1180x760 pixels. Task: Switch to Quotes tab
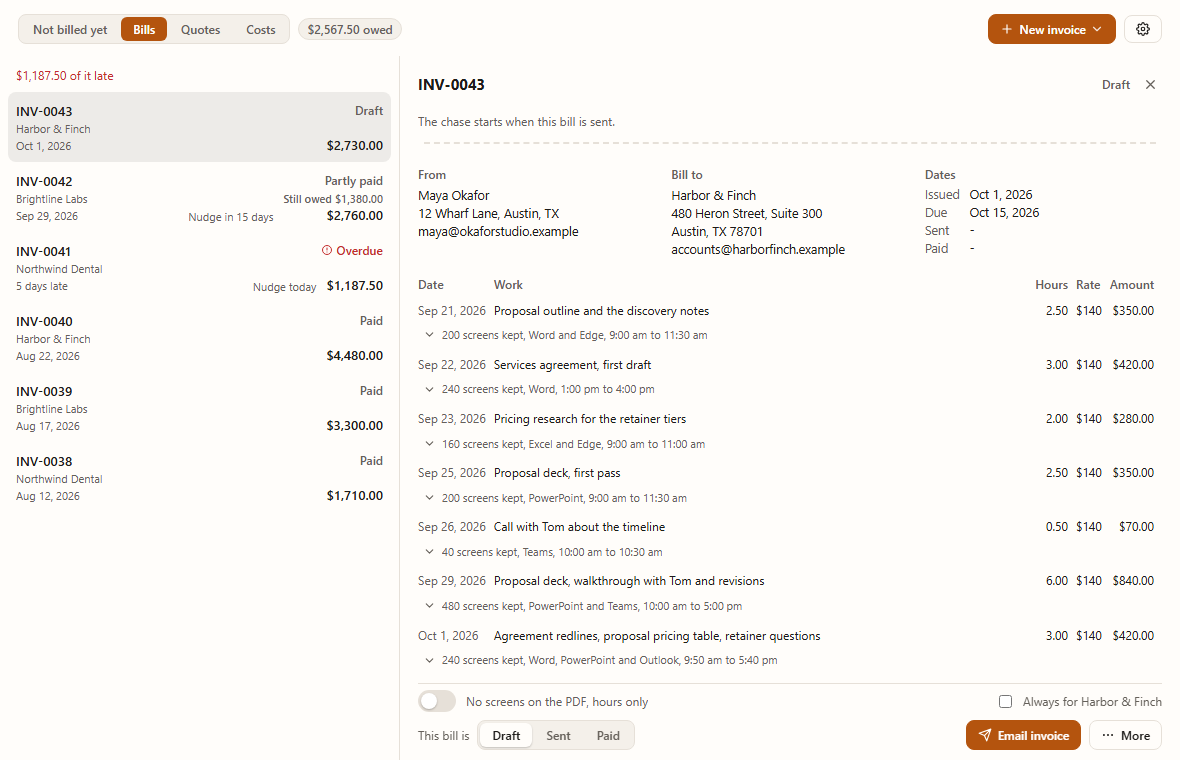(200, 29)
